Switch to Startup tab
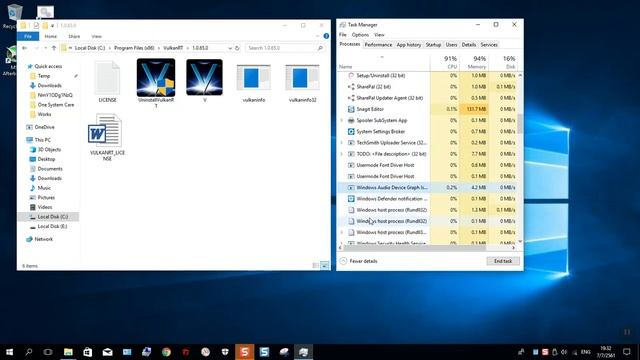The height and width of the screenshot is (360, 640). (433, 45)
